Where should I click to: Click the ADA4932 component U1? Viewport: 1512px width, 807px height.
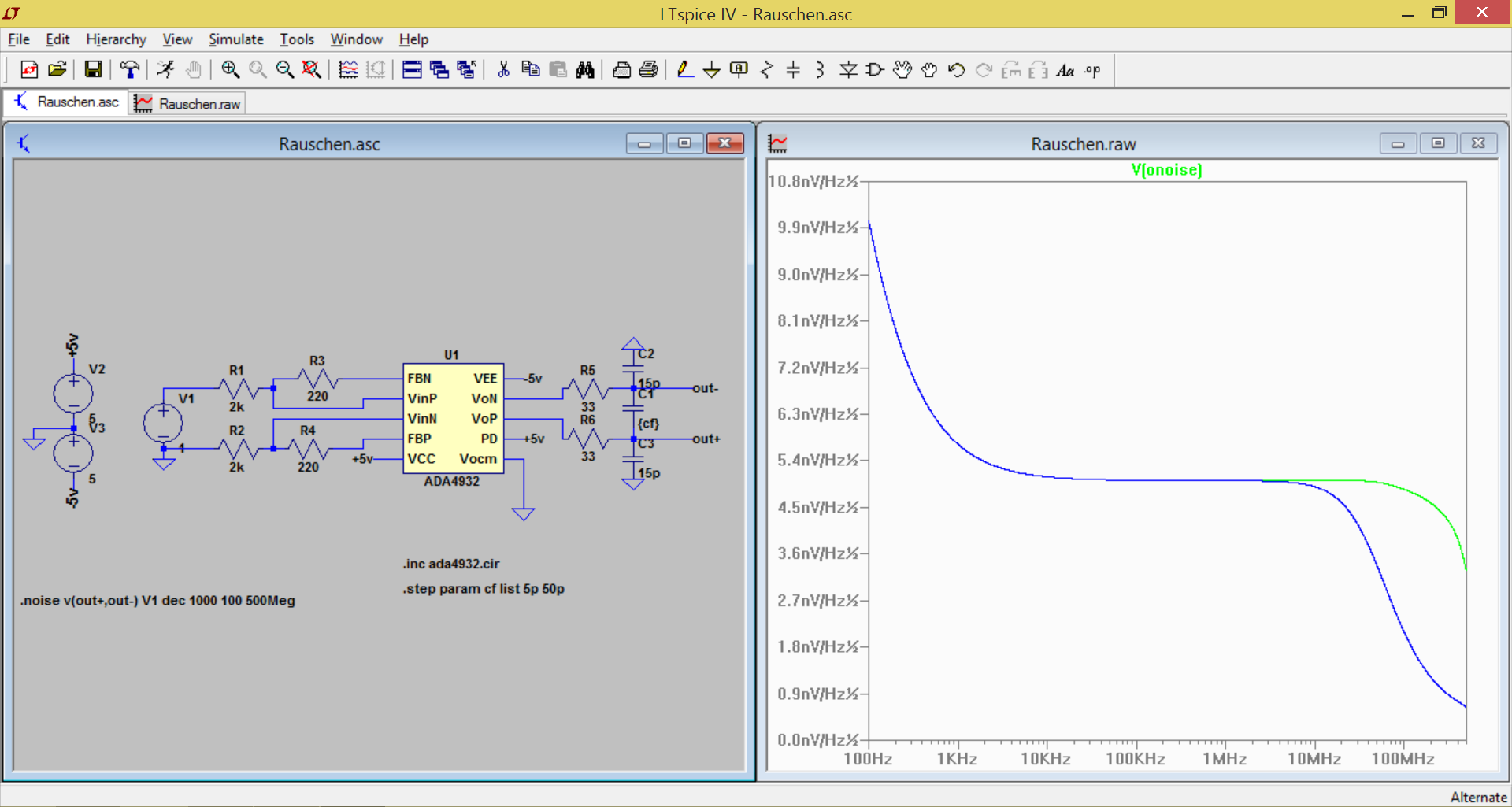pos(453,418)
